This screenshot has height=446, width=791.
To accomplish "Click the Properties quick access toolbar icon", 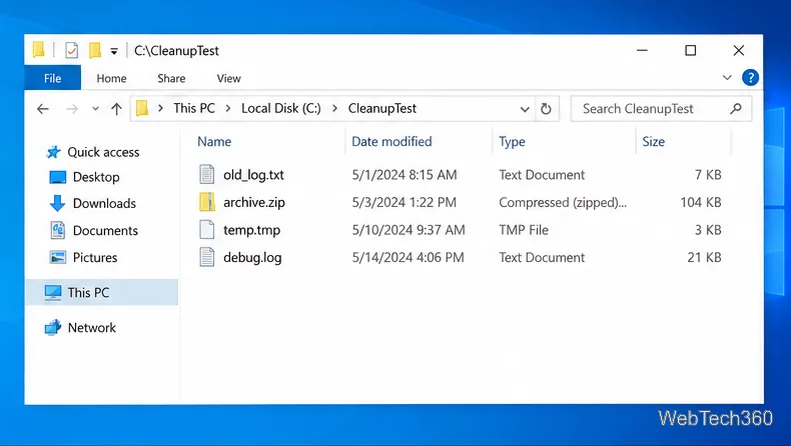I will tap(72, 50).
